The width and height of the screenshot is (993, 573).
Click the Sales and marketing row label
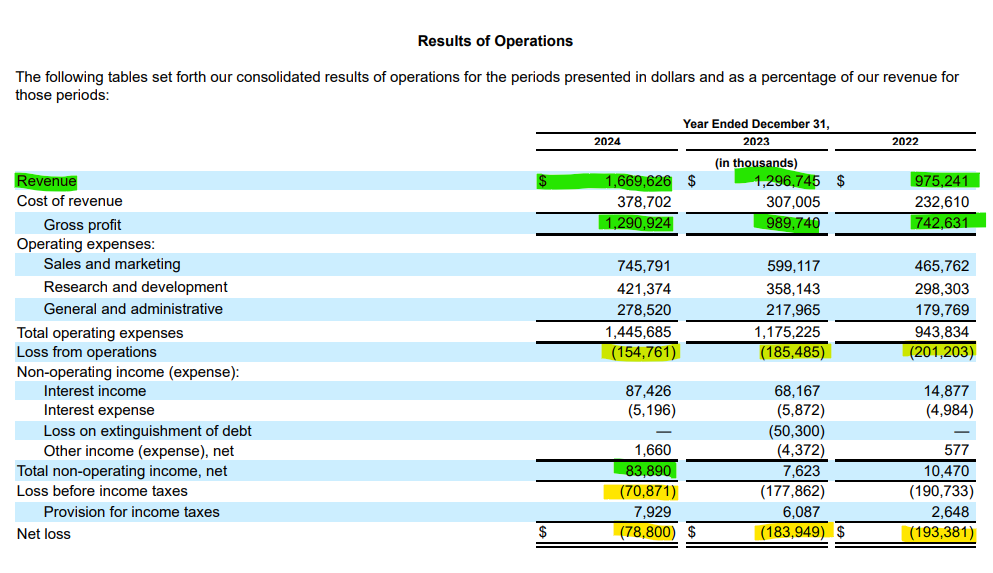click(x=112, y=264)
